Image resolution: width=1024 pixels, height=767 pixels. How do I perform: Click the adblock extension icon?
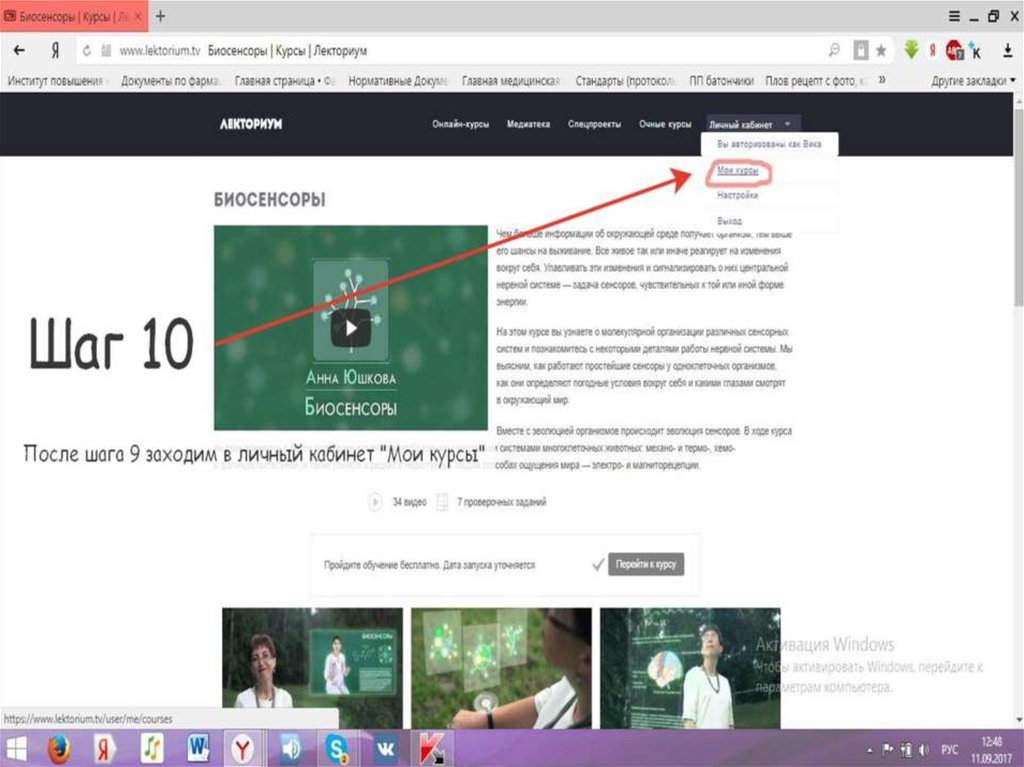tap(954, 50)
